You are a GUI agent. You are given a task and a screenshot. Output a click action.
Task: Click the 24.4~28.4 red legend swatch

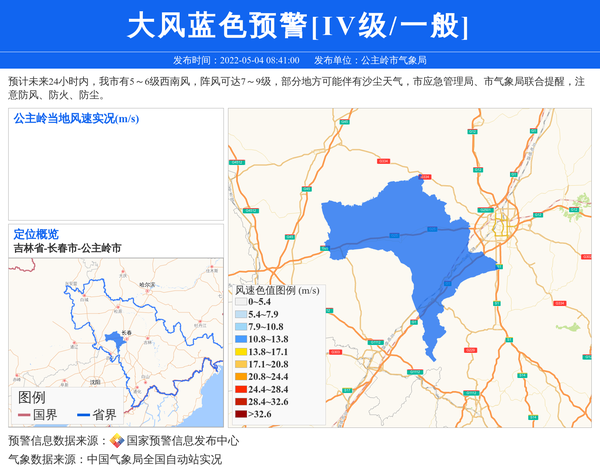click(241, 389)
